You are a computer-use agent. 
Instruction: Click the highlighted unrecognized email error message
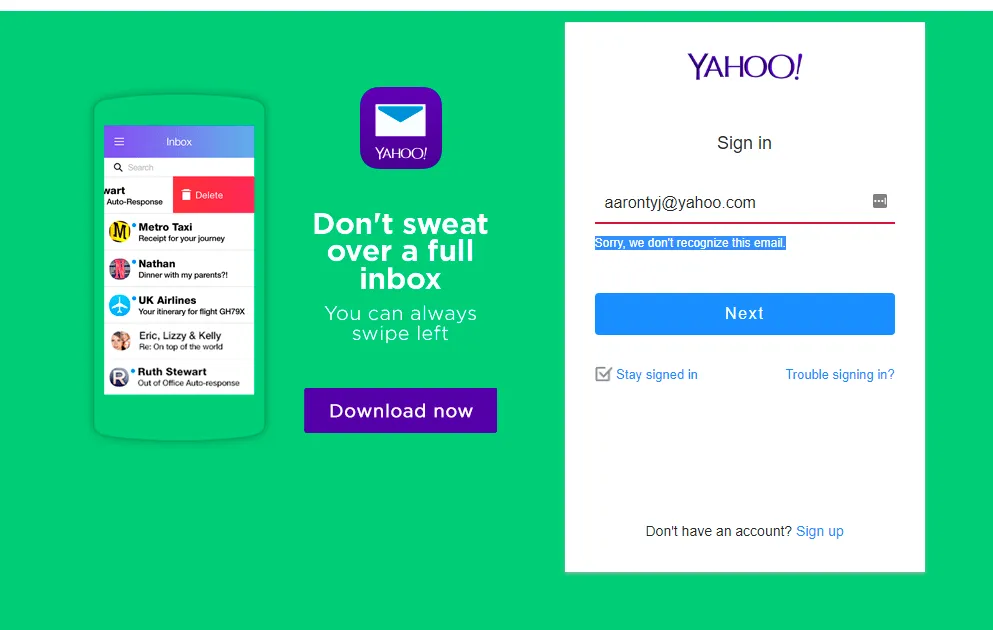click(690, 243)
